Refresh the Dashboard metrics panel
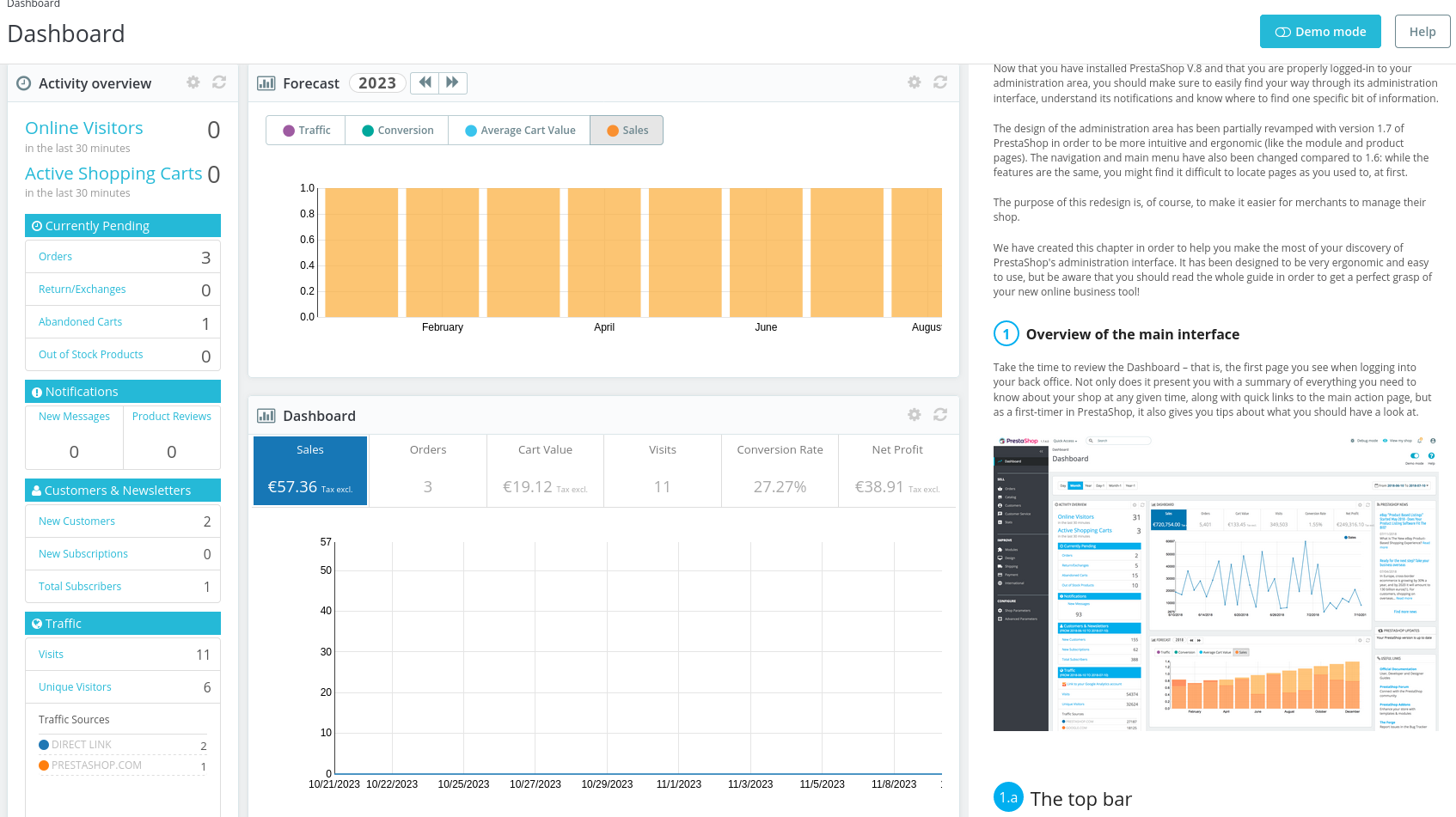Image resolution: width=1456 pixels, height=817 pixels. 940,414
